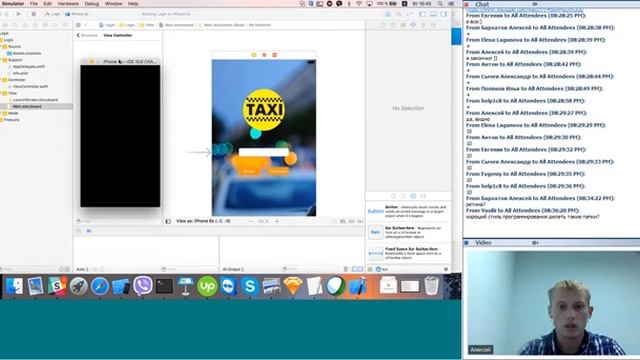Click the First Responder scene dock icon
This screenshot has width=640, height=360.
tap(264, 55)
